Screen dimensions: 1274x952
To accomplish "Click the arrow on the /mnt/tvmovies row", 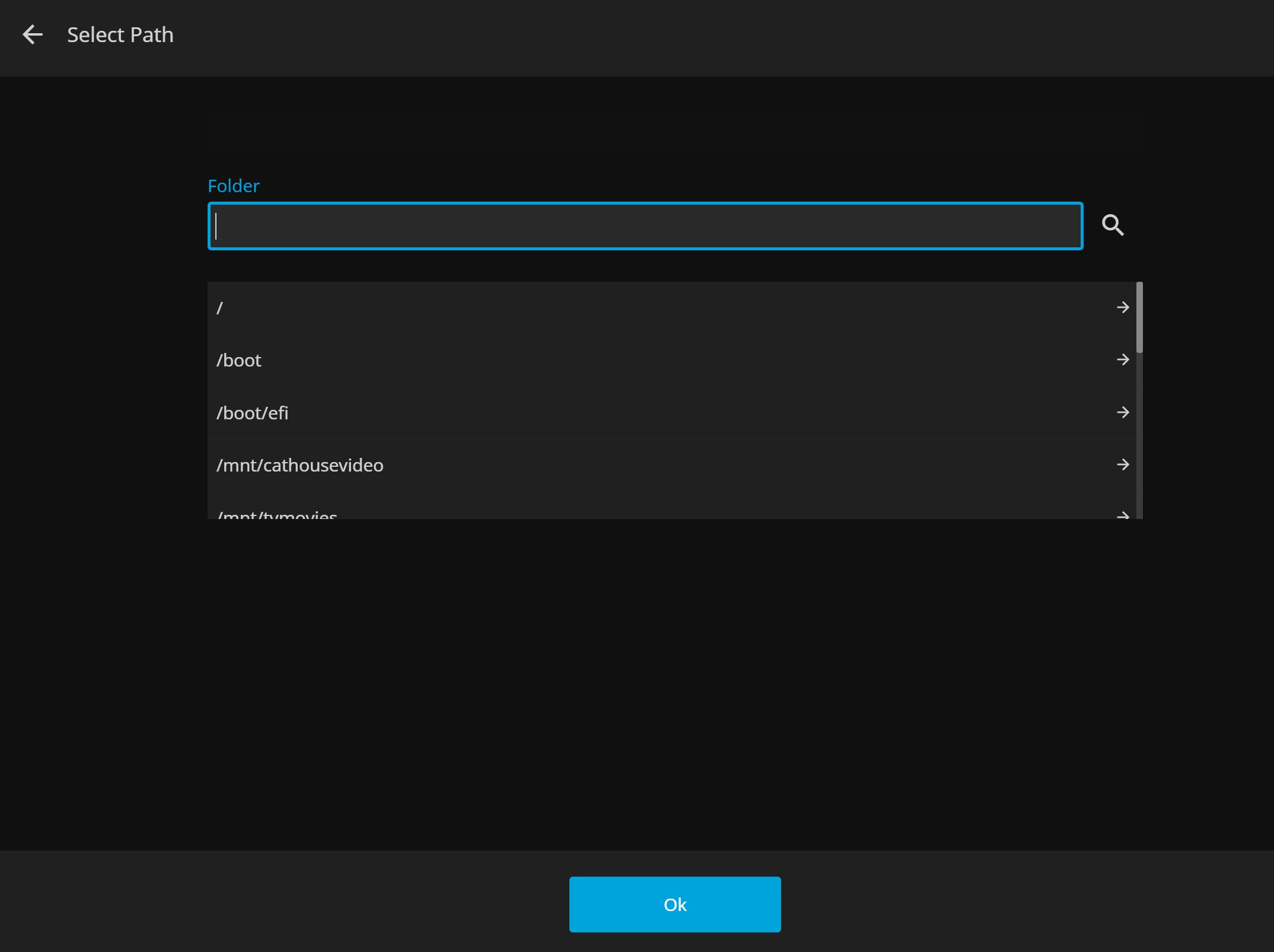I will point(1122,515).
